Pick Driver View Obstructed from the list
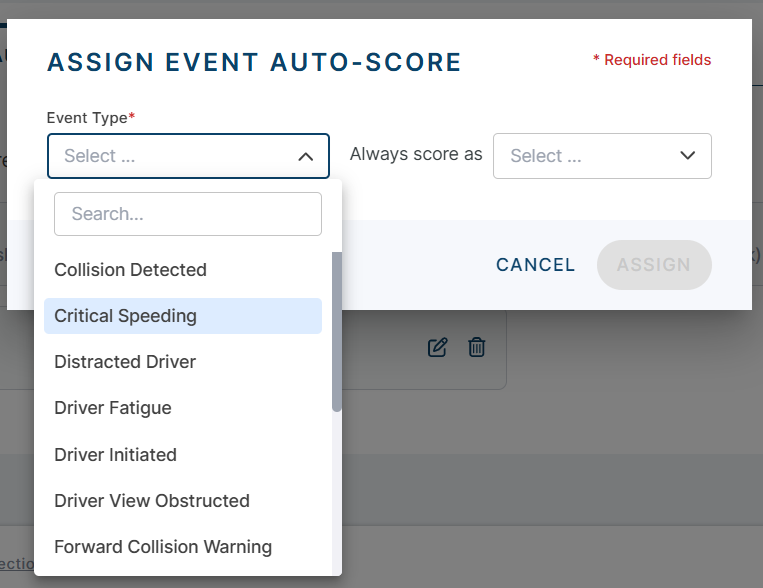This screenshot has width=763, height=588. pos(183,500)
